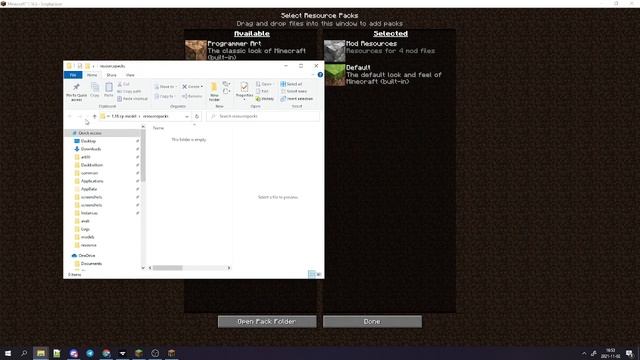Switch to large icons view in status bar
Image resolution: width=640 pixels, height=360 pixels.
[319, 274]
